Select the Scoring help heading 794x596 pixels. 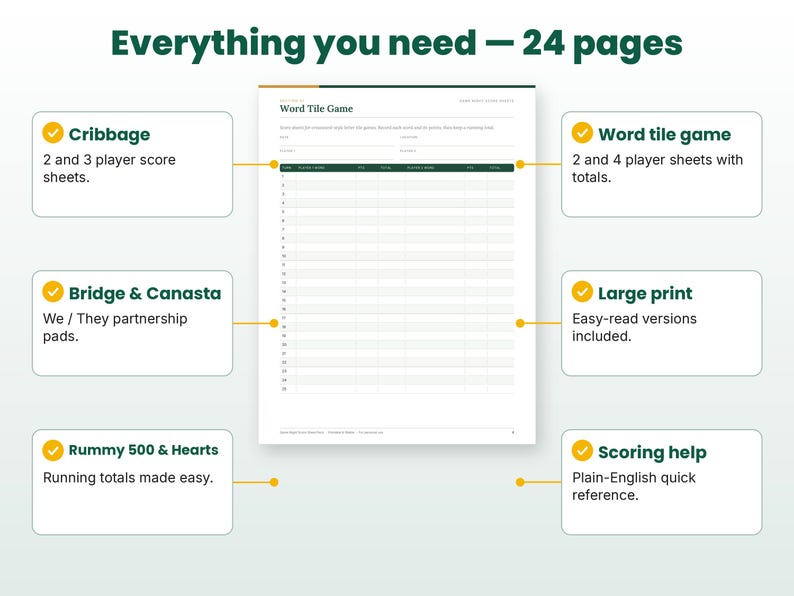point(652,453)
